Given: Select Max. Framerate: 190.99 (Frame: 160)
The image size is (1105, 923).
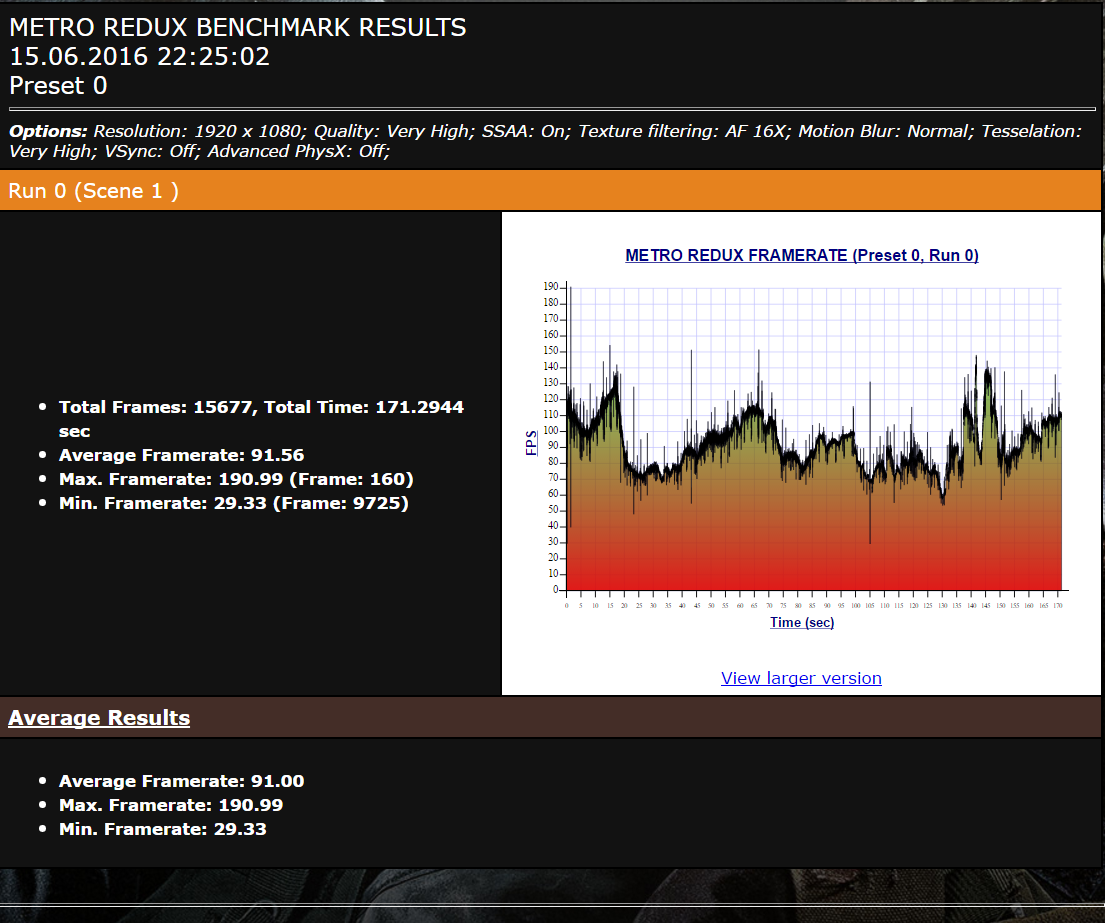Looking at the screenshot, I should (236, 479).
